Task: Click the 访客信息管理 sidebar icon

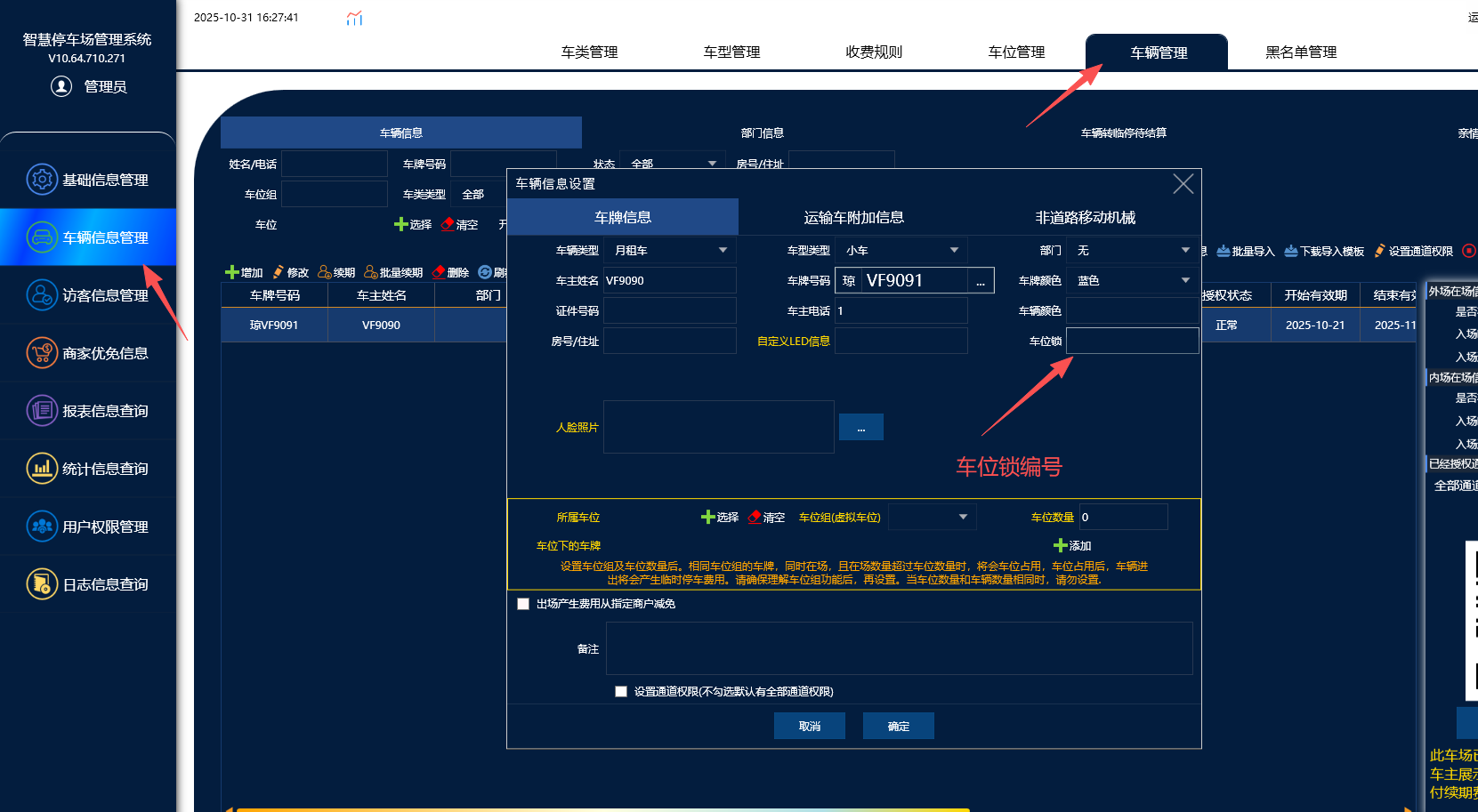Action: [x=42, y=295]
